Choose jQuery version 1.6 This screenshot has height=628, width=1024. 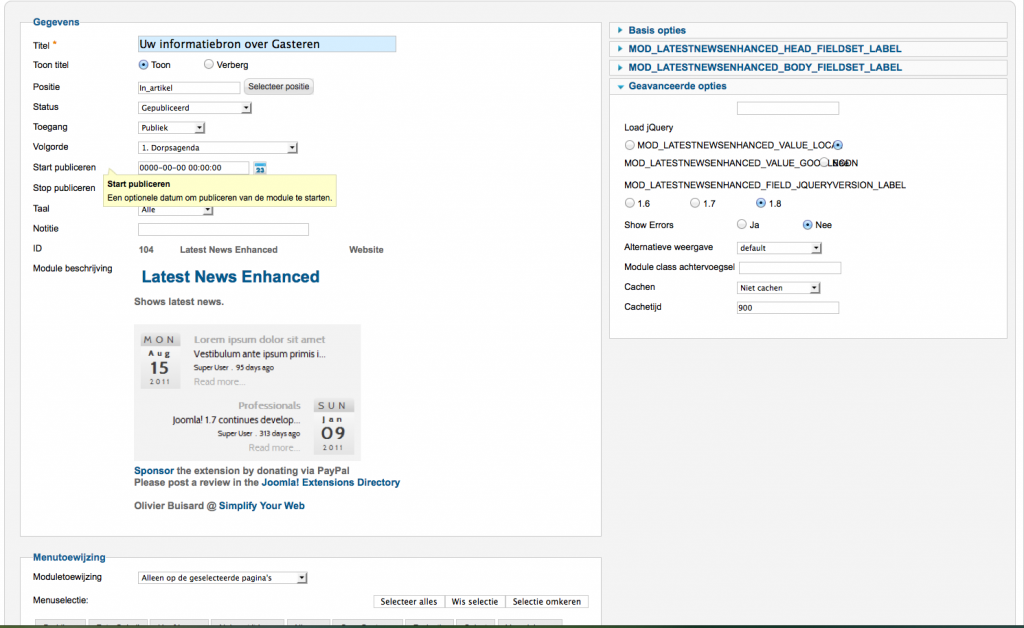point(630,204)
